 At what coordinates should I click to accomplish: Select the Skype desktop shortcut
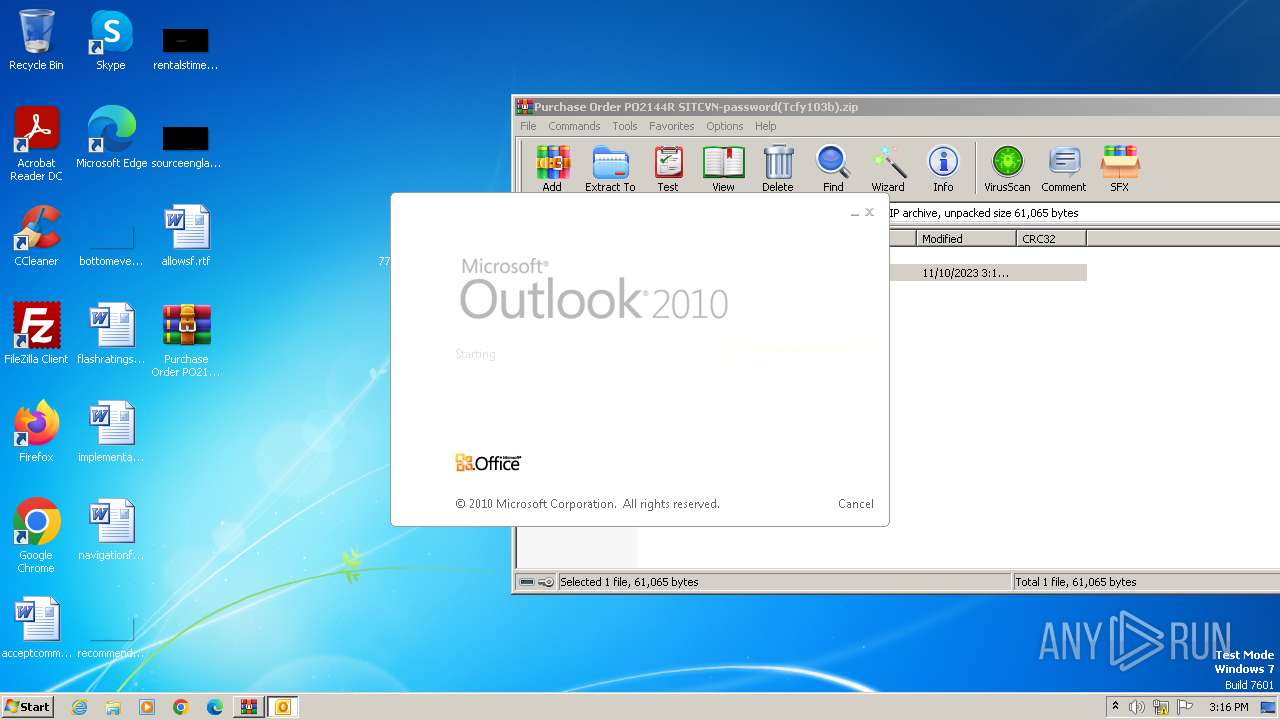click(x=111, y=40)
